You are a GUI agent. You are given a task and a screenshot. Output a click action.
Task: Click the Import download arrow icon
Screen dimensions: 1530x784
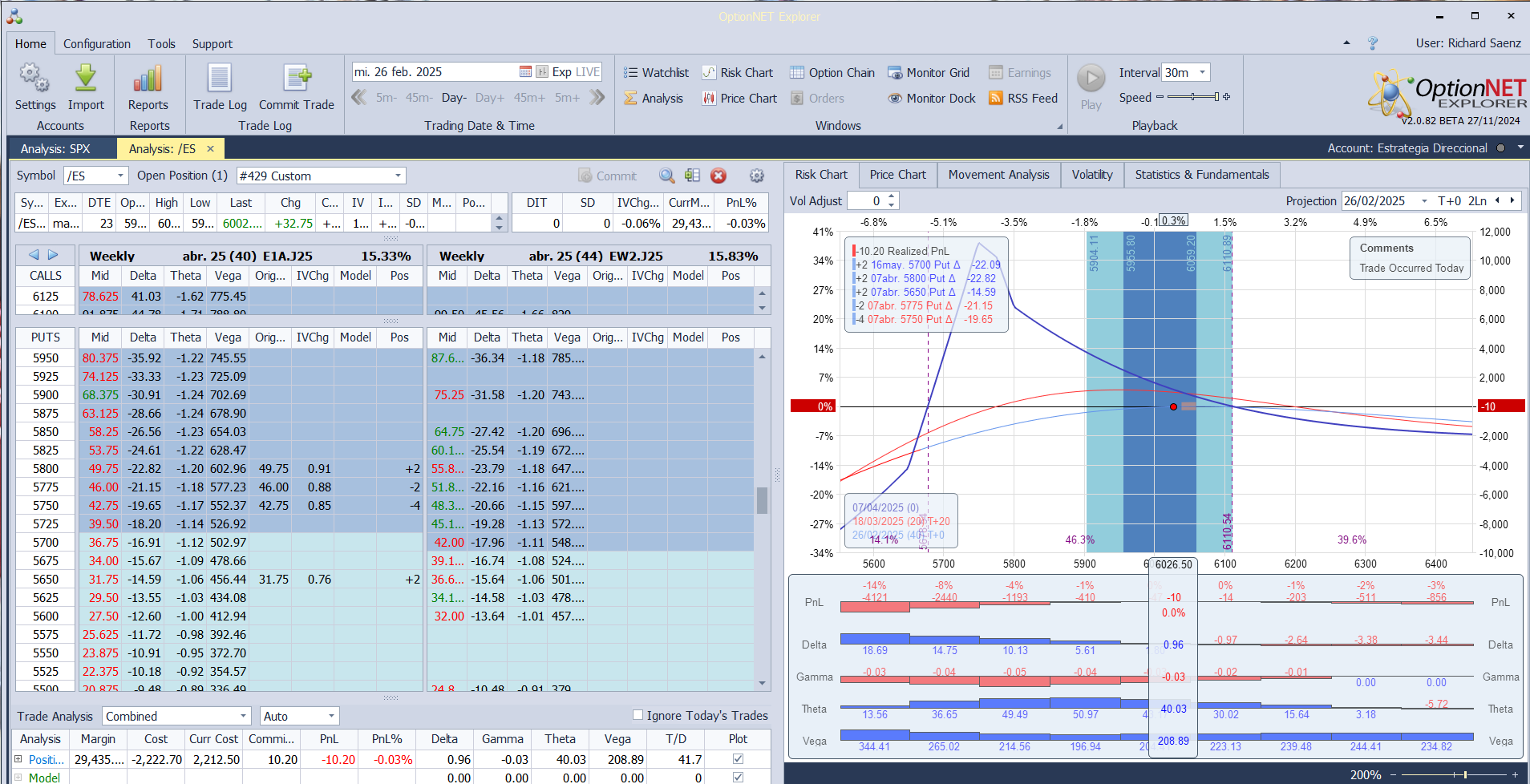(x=86, y=79)
